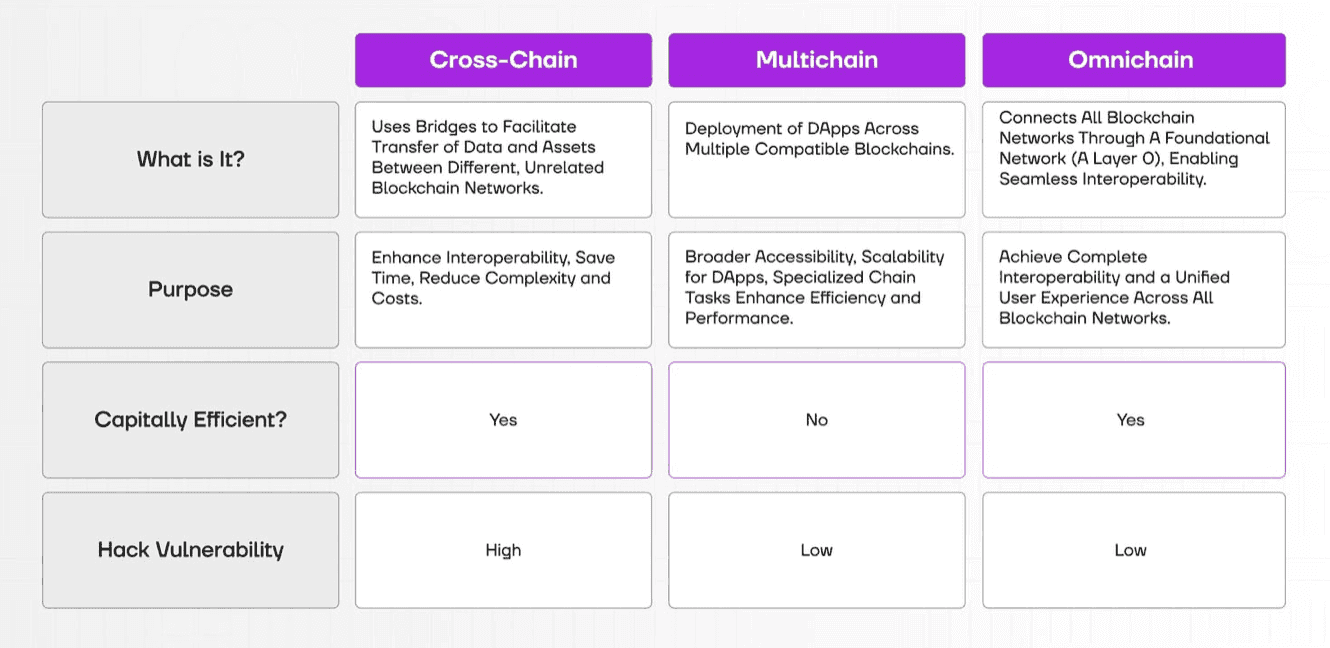Click High under Cross-Chain hack vulnerability
The height and width of the screenshot is (648, 1330).
pyautogui.click(x=503, y=550)
